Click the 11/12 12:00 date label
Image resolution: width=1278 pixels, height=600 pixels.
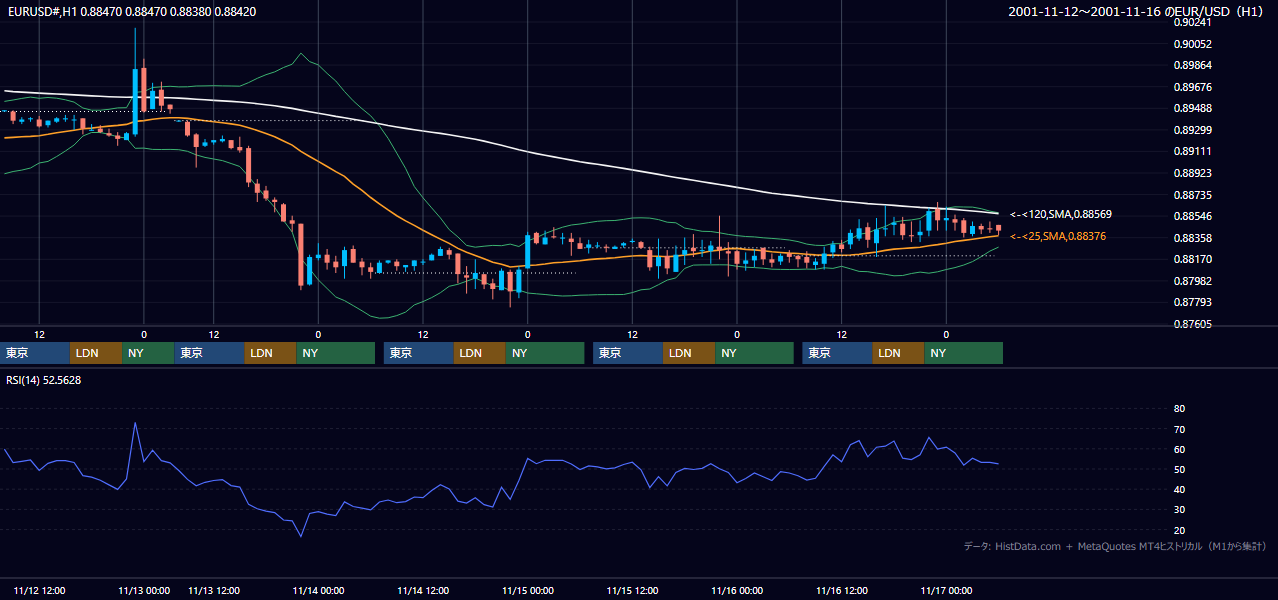click(40, 590)
